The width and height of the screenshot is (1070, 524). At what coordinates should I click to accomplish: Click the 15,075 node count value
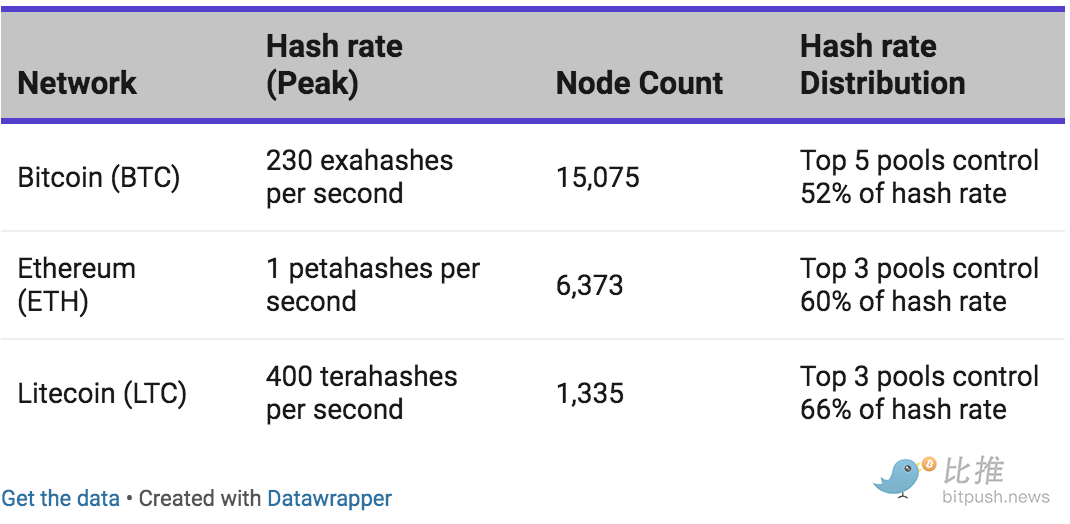coord(598,178)
